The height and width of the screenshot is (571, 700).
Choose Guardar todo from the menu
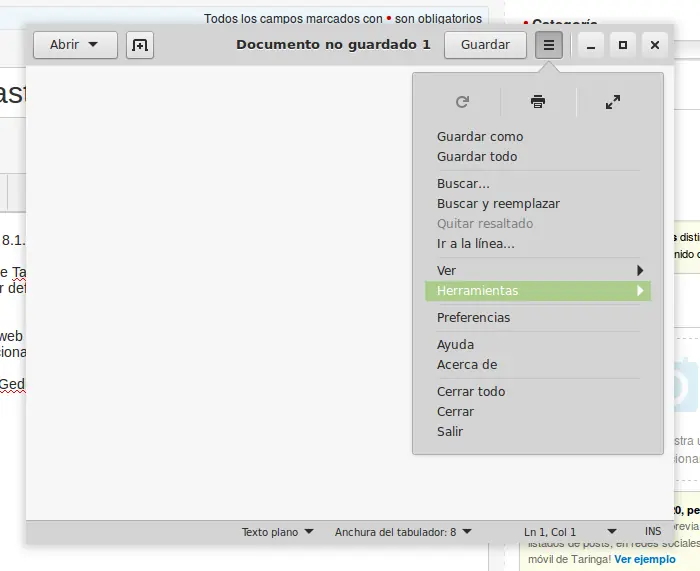(x=538, y=157)
